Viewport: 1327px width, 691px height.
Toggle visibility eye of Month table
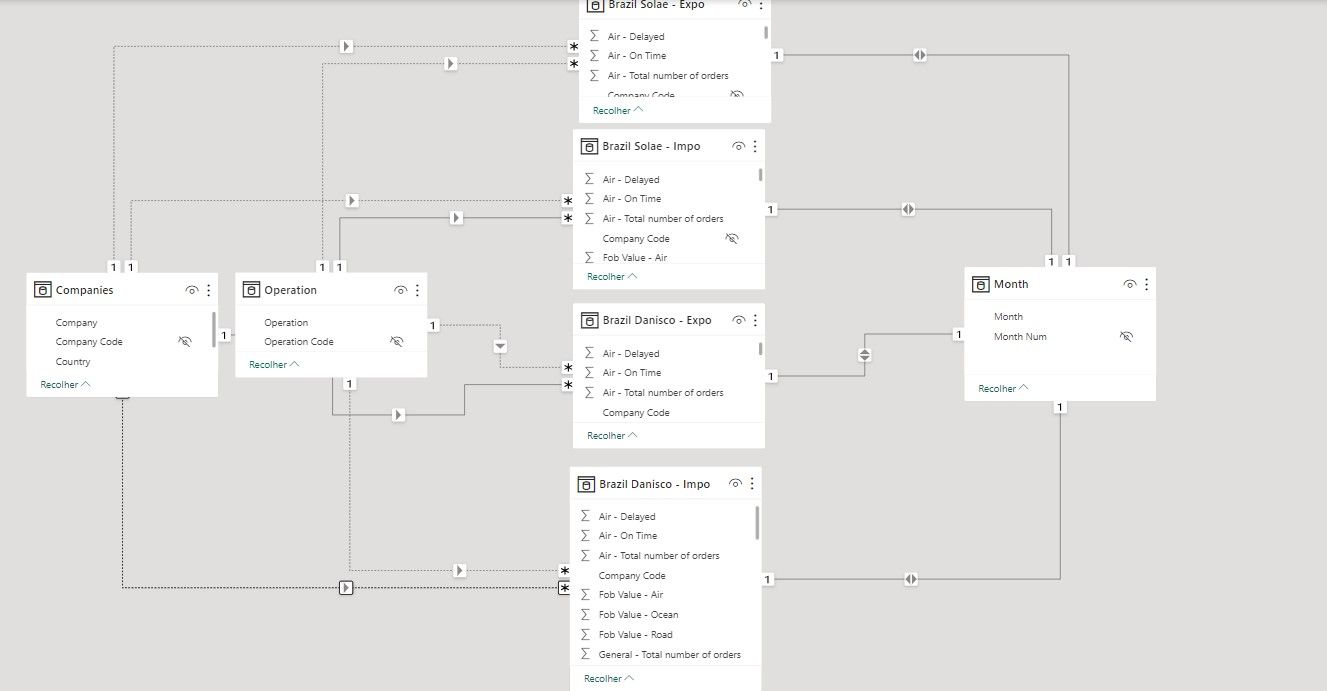(1130, 284)
